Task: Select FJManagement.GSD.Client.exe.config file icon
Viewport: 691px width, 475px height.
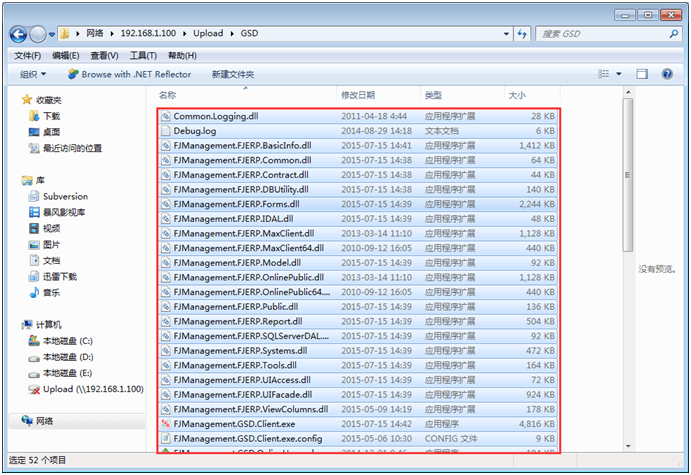Action: point(166,438)
